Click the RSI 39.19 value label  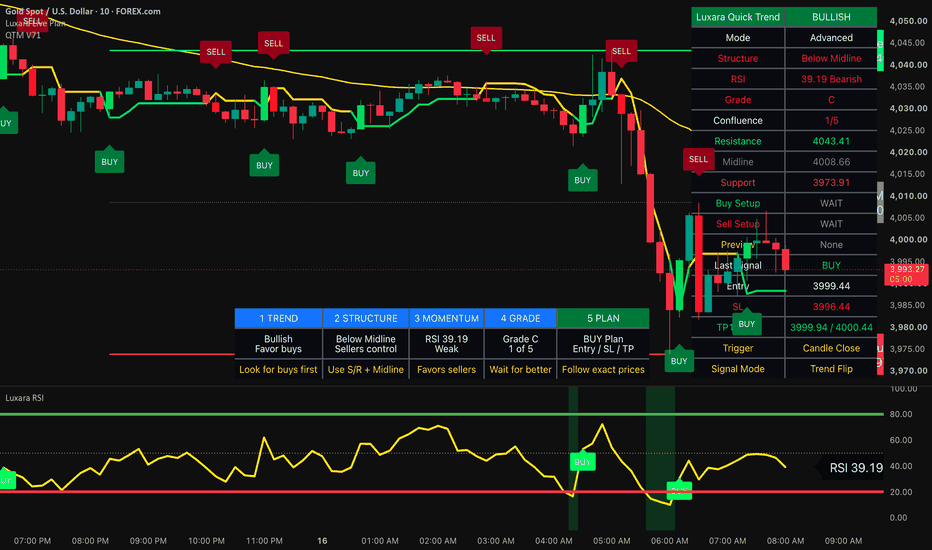(855, 468)
